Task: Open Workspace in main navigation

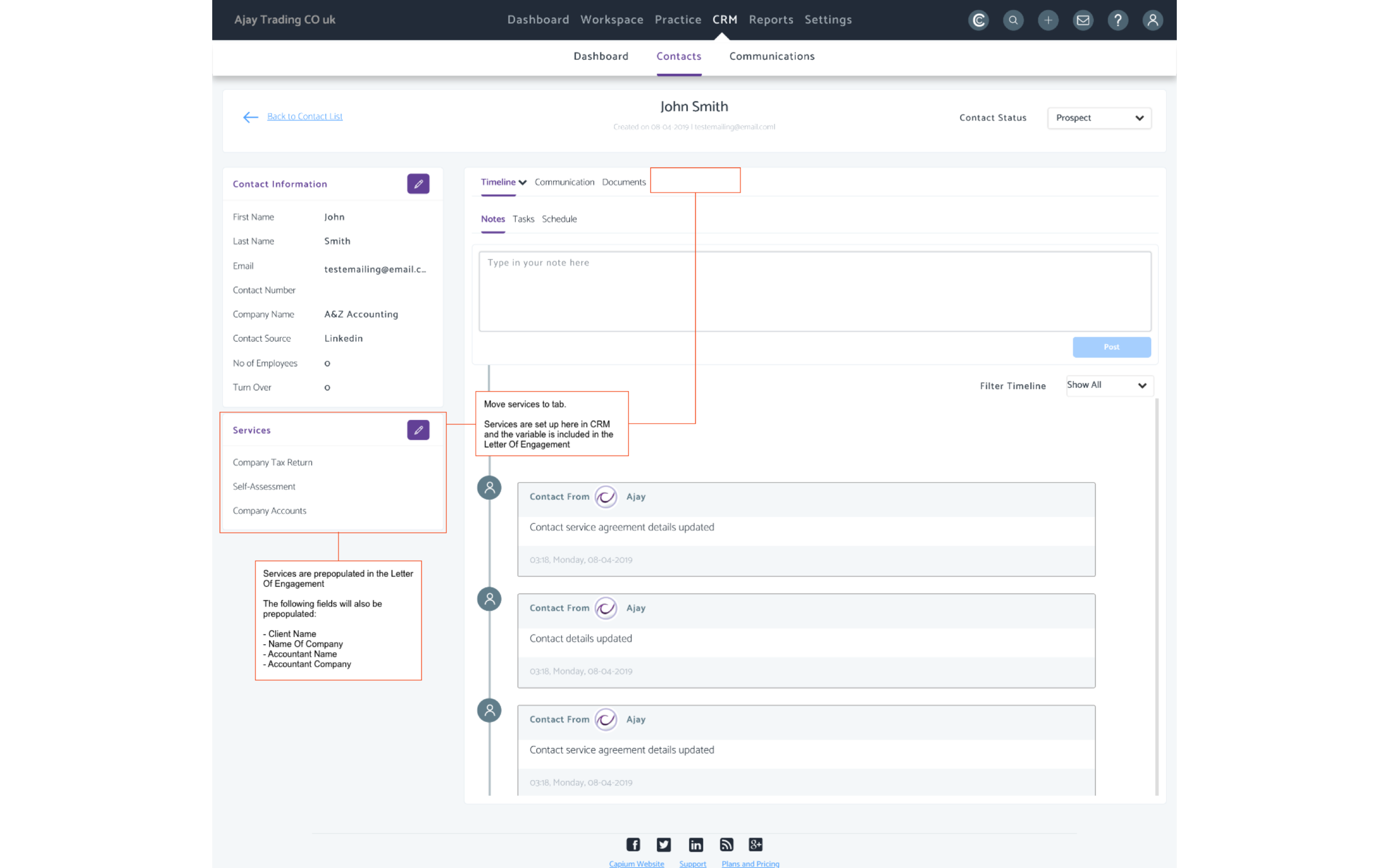Action: [612, 19]
